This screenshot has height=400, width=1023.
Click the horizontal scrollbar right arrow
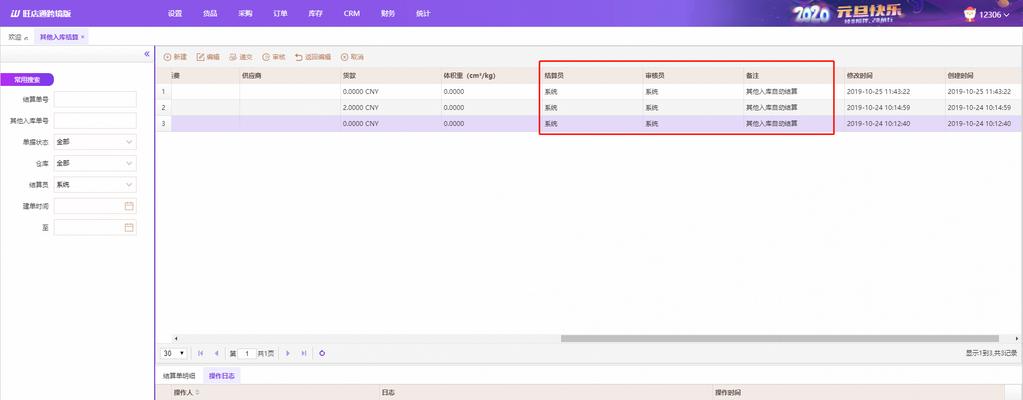[x=1017, y=338]
